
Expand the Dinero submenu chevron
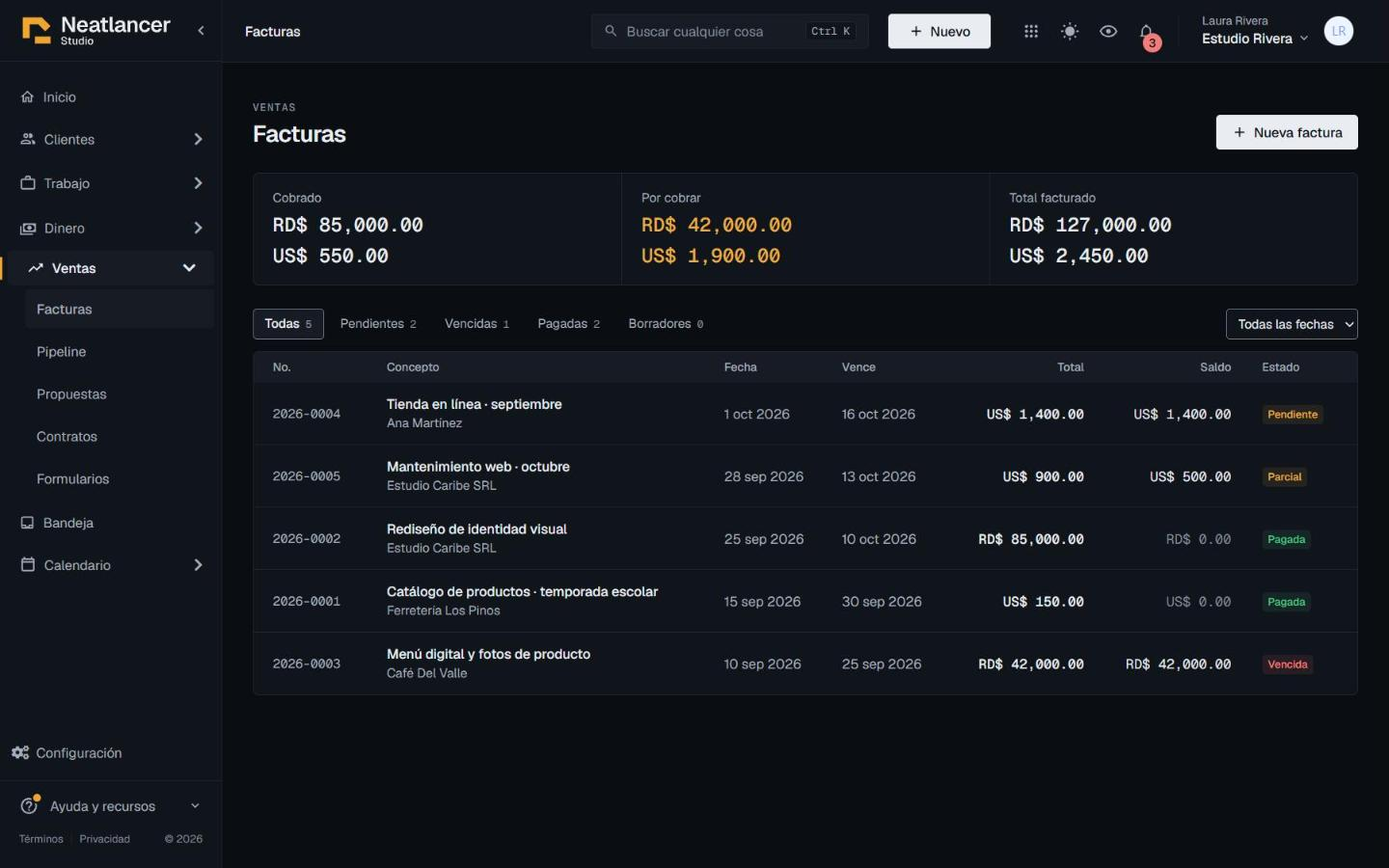[198, 229]
